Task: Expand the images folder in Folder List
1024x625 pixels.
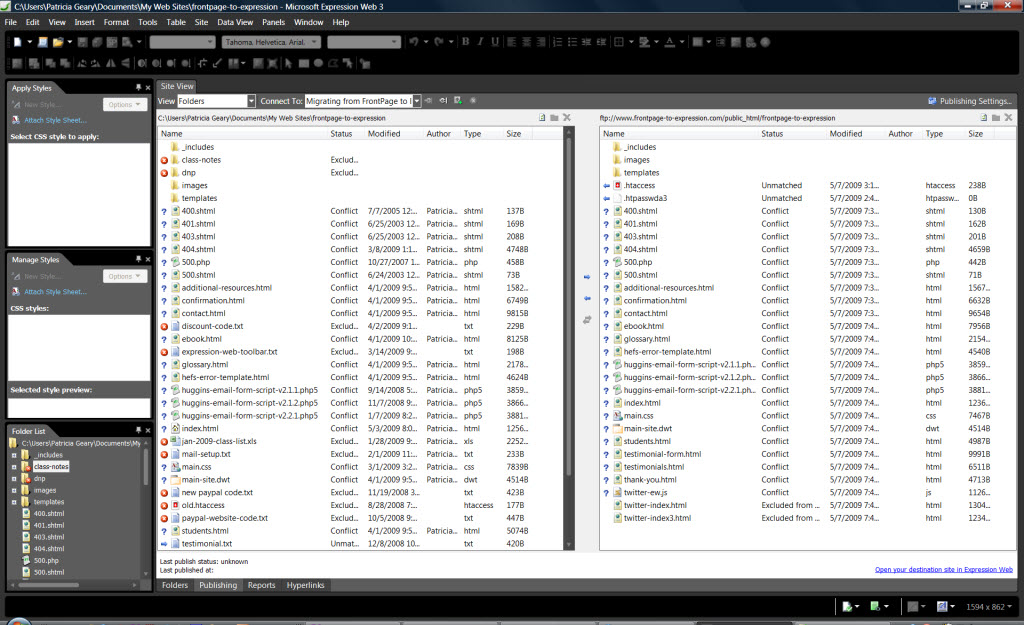Action: pyautogui.click(x=14, y=490)
